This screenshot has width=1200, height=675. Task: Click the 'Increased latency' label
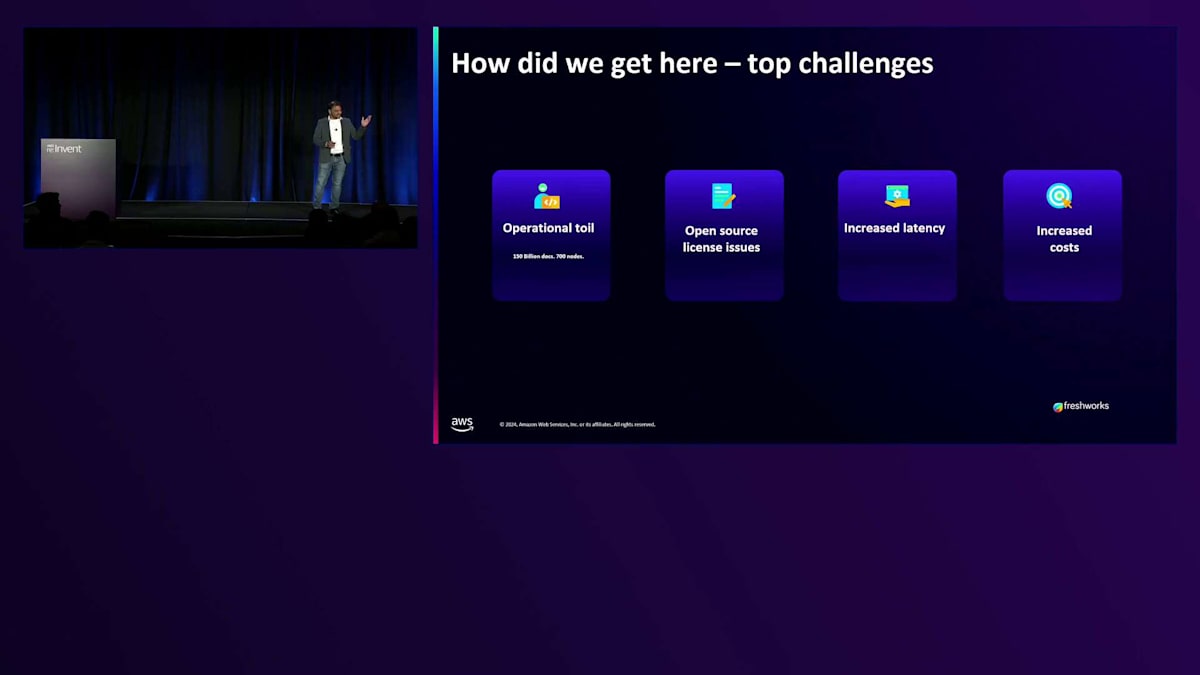pyautogui.click(x=894, y=228)
